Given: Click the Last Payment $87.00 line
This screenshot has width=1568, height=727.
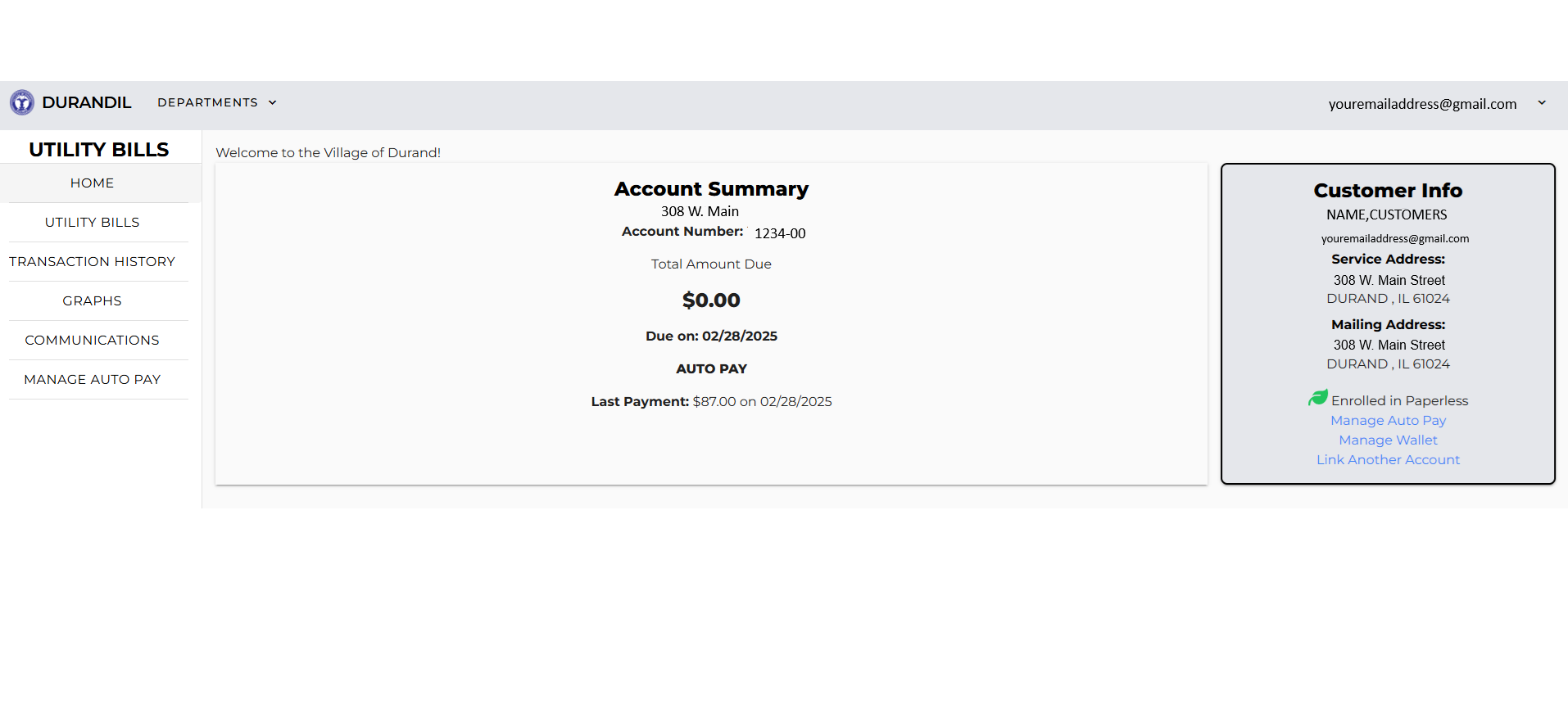Looking at the screenshot, I should 711,401.
